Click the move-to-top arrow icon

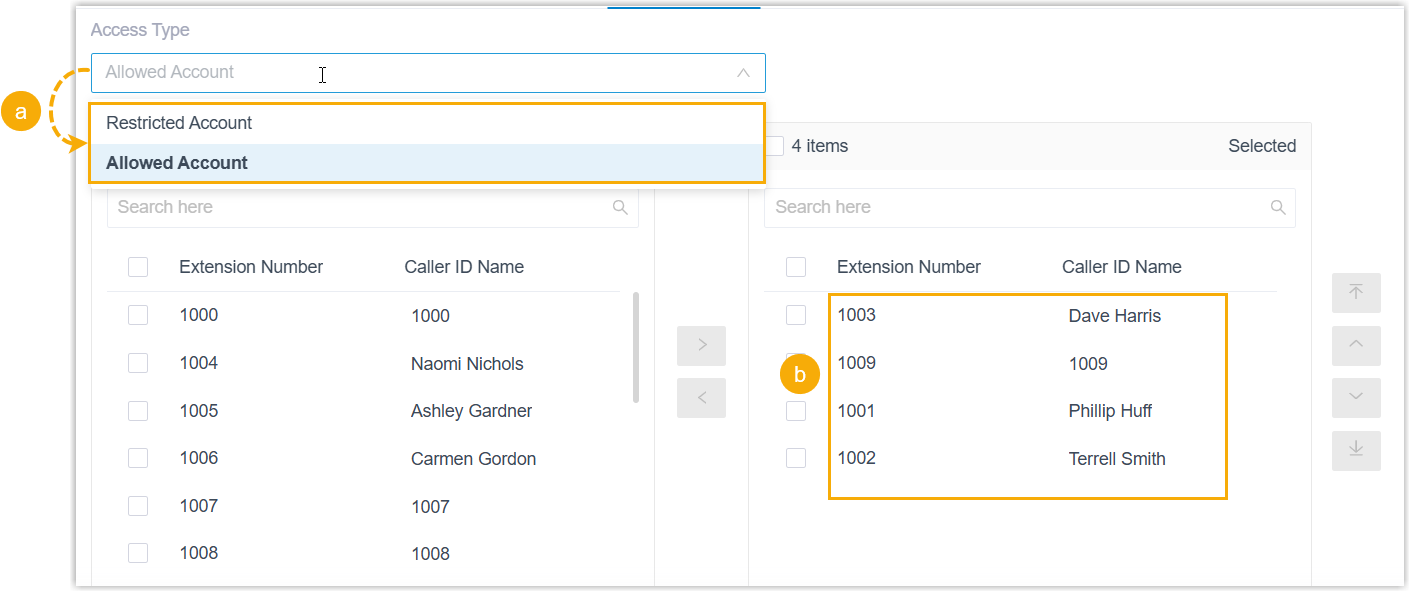[x=1356, y=293]
